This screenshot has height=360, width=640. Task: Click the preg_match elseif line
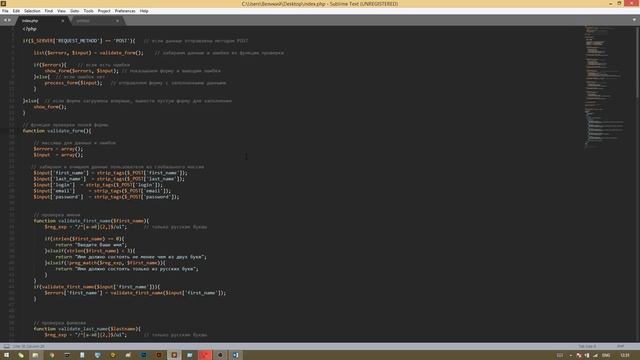105,263
